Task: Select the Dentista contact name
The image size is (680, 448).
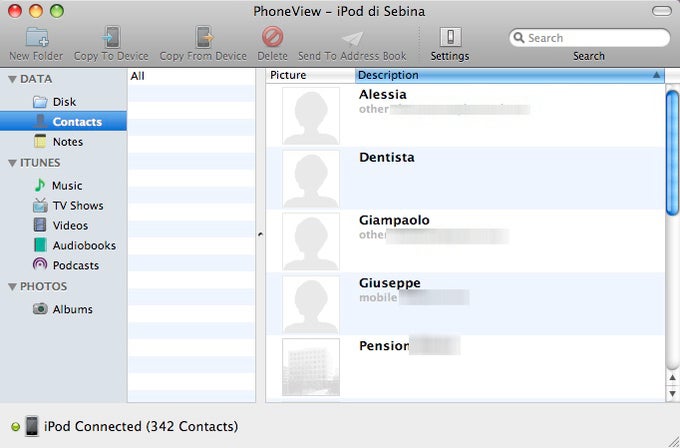Action: 386,157
